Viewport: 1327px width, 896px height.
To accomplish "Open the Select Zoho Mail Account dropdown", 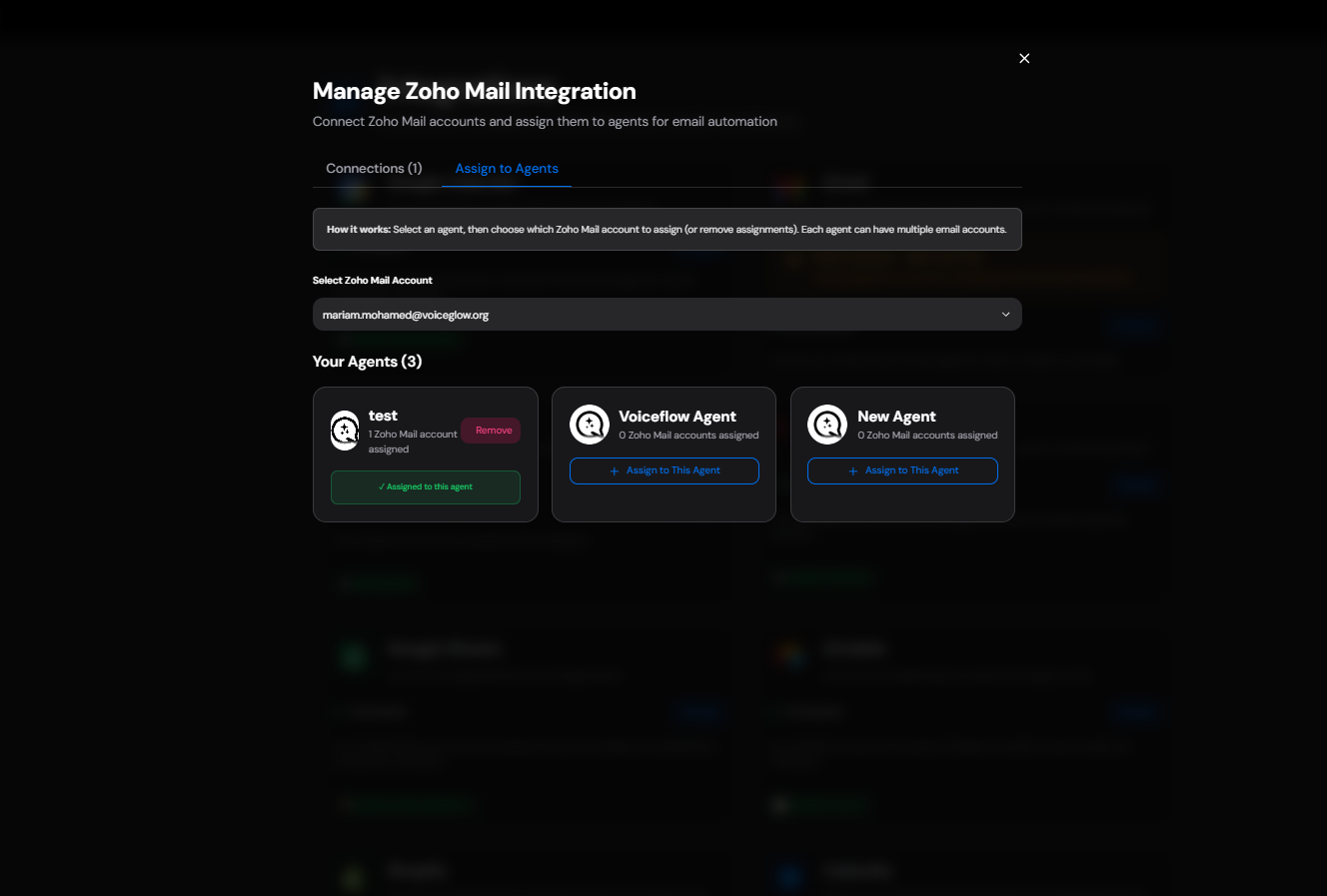I will pyautogui.click(x=666, y=315).
